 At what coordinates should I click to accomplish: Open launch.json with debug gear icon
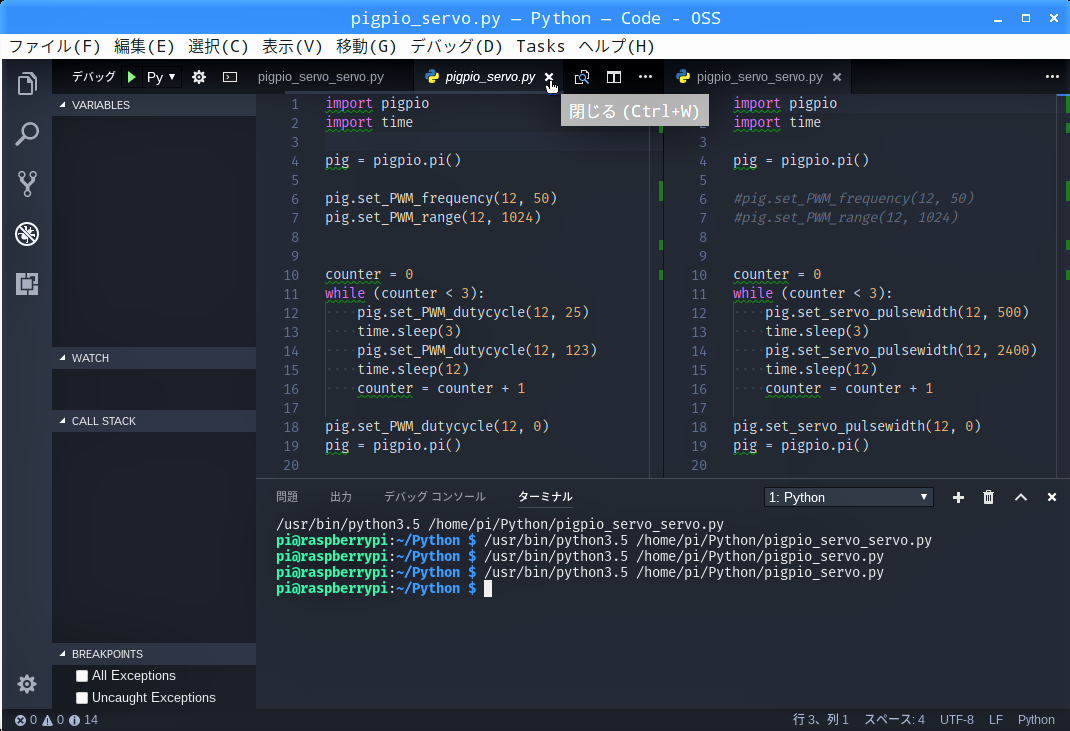click(199, 77)
